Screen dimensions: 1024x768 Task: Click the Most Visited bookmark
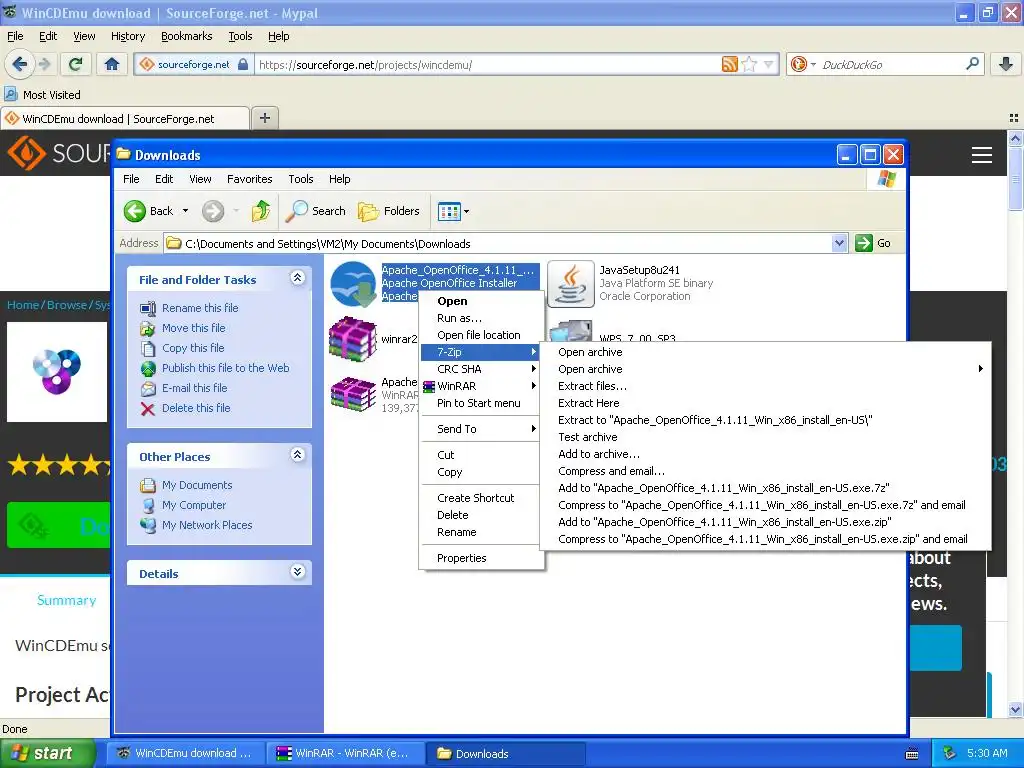[x=43, y=95]
